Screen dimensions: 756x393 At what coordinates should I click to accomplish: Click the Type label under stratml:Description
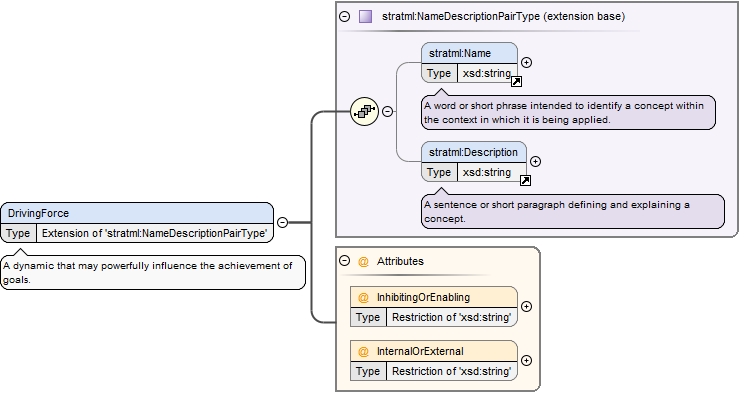439,172
